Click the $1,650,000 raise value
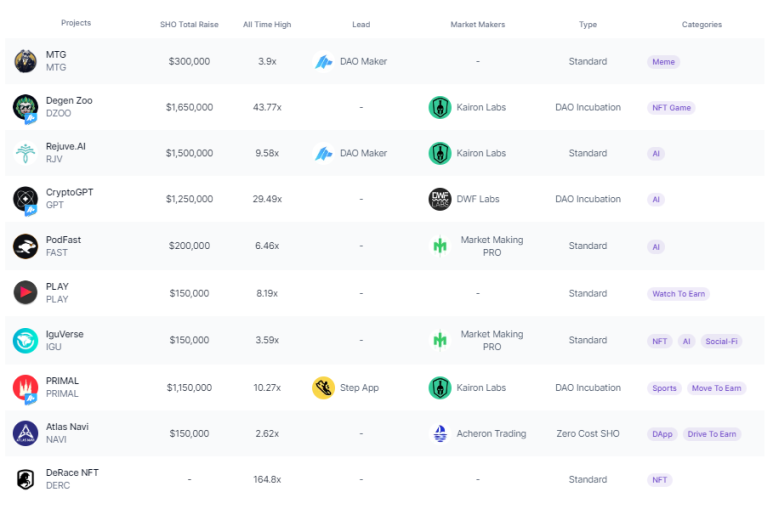Image resolution: width=773 pixels, height=509 pixels. click(189, 108)
